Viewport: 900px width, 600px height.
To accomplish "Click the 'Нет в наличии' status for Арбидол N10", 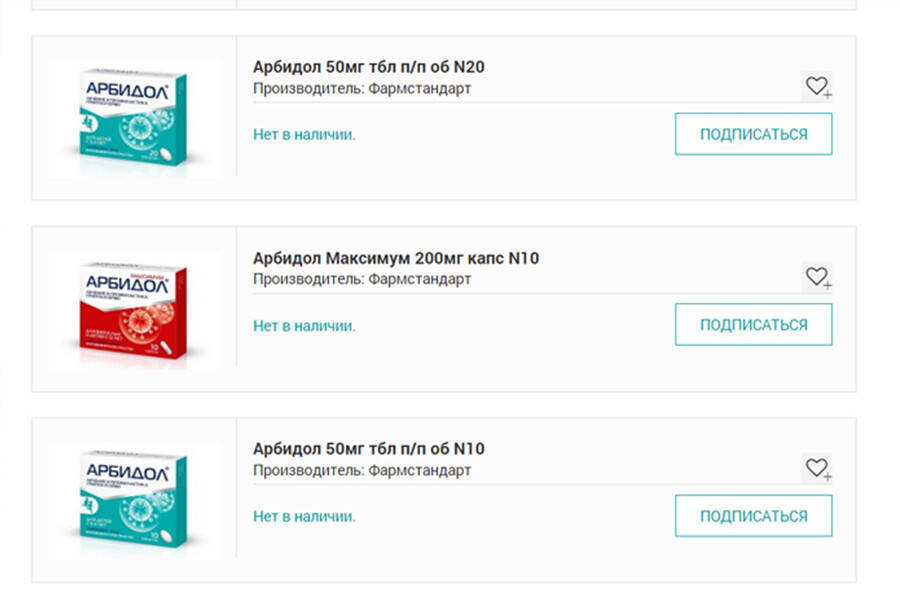I will click(x=304, y=516).
